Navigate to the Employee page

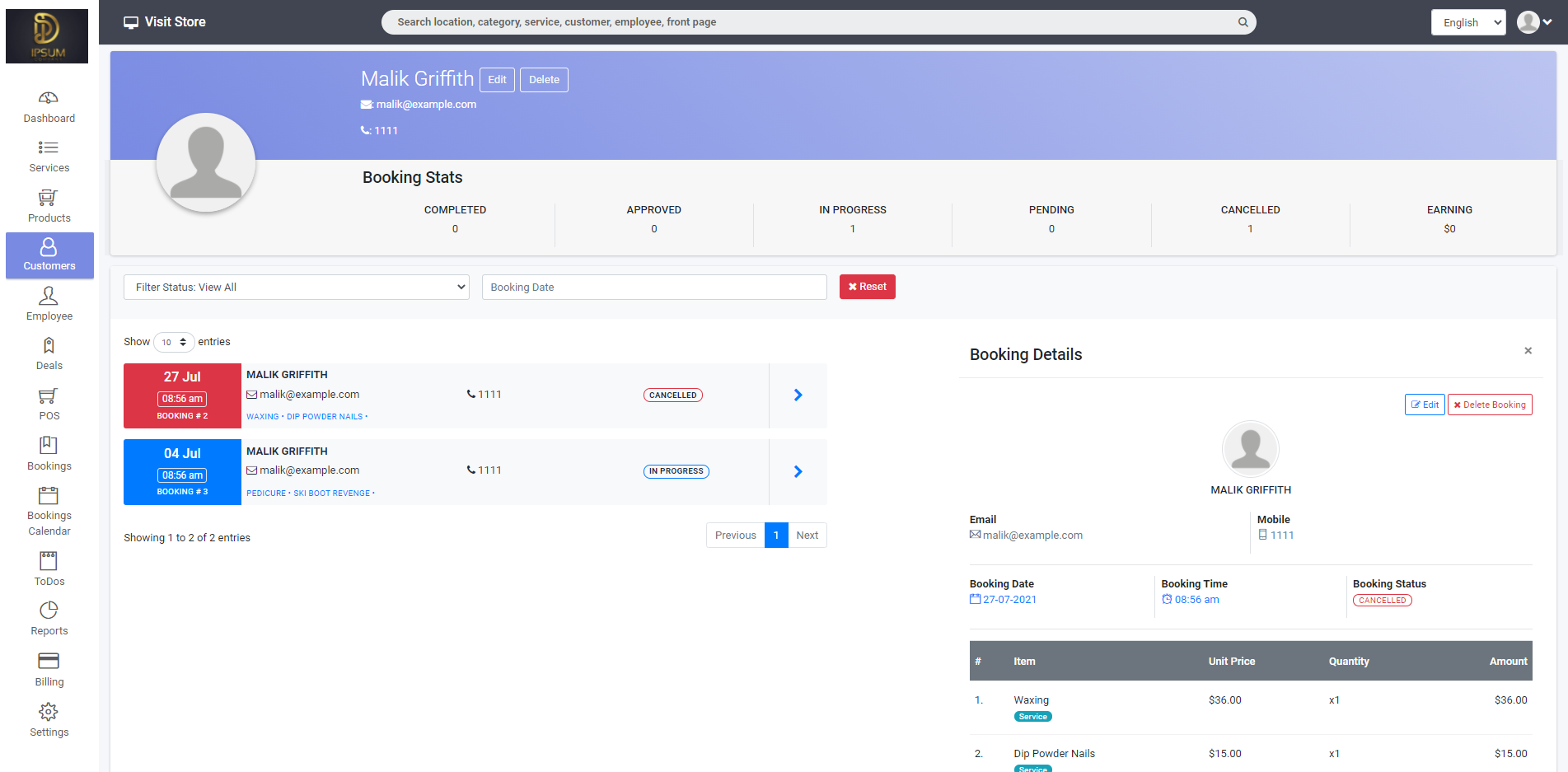click(x=49, y=304)
